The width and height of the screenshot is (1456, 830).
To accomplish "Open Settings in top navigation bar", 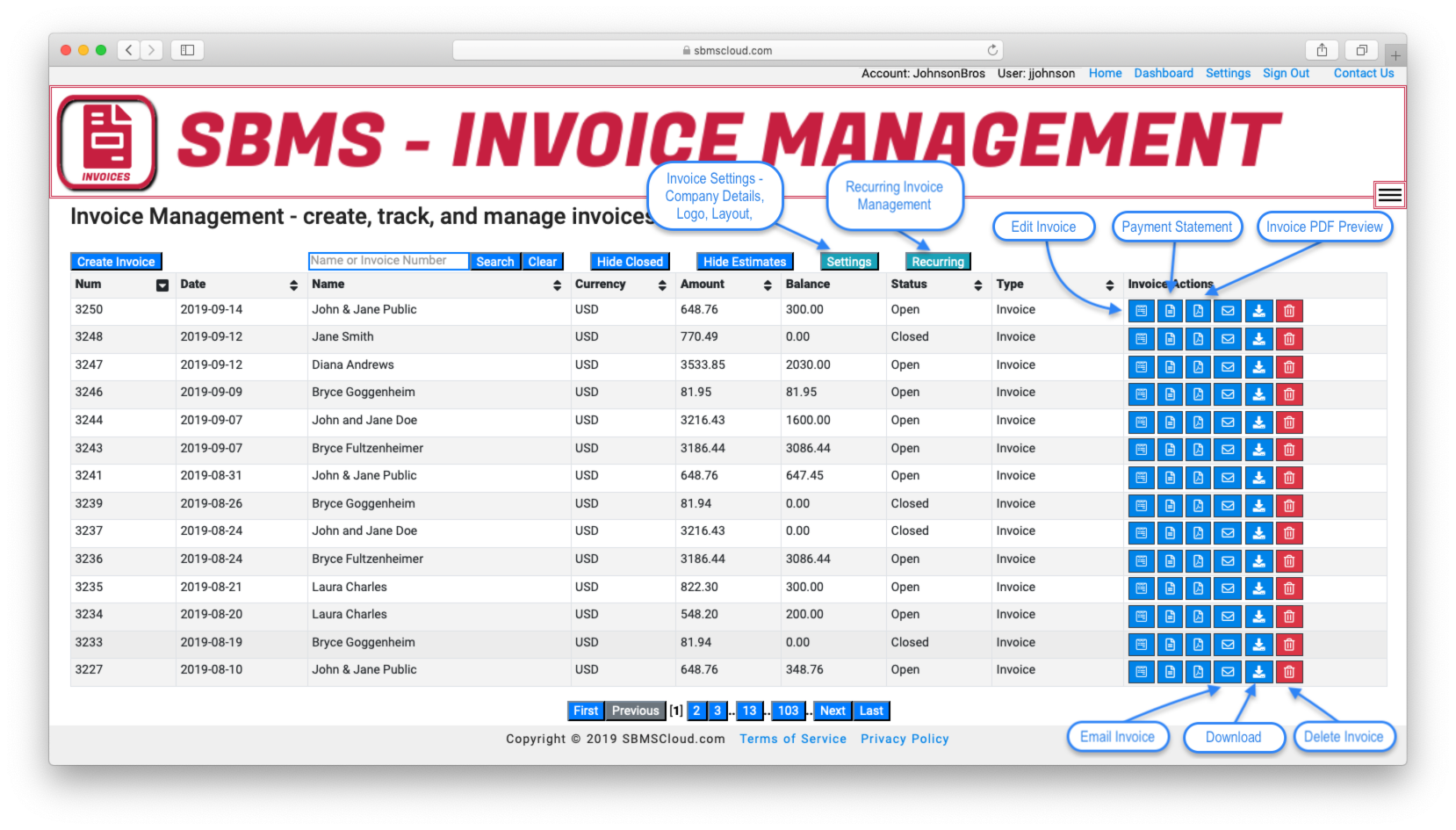I will pyautogui.click(x=1228, y=74).
